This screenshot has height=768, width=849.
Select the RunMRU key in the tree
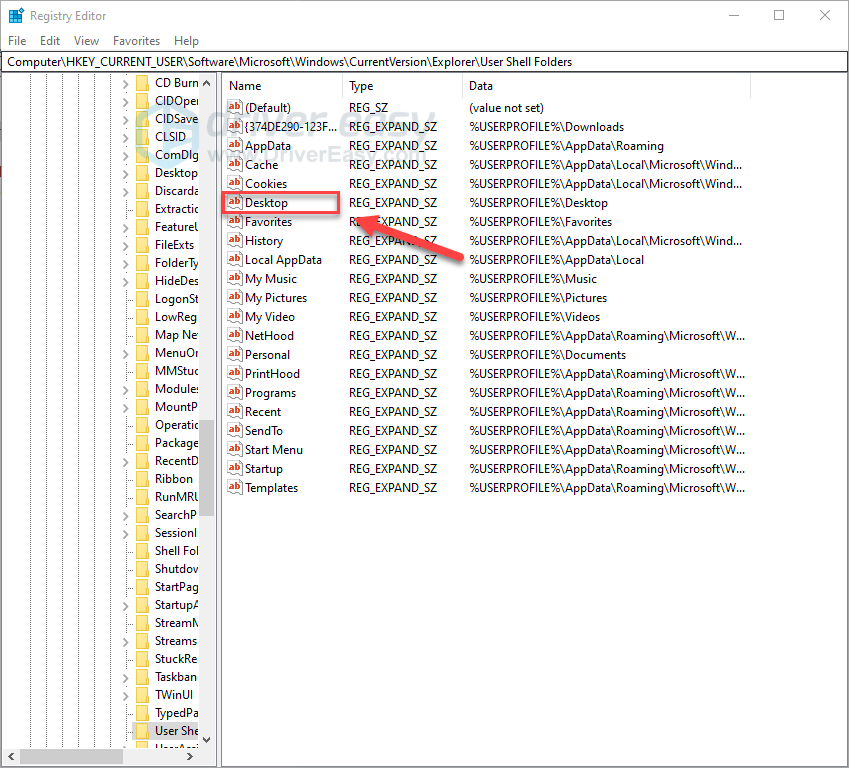click(x=177, y=497)
